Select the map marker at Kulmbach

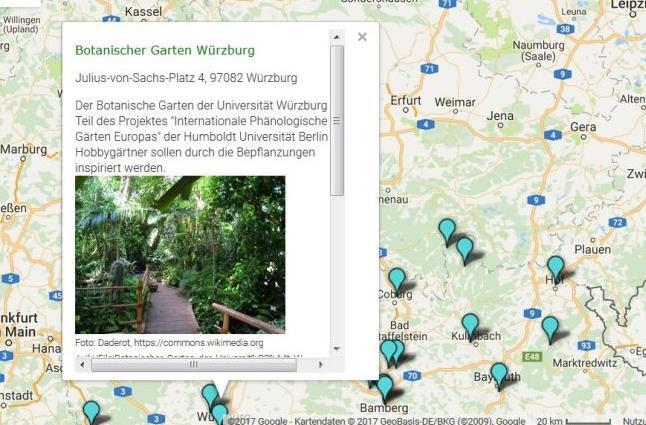click(x=470, y=325)
